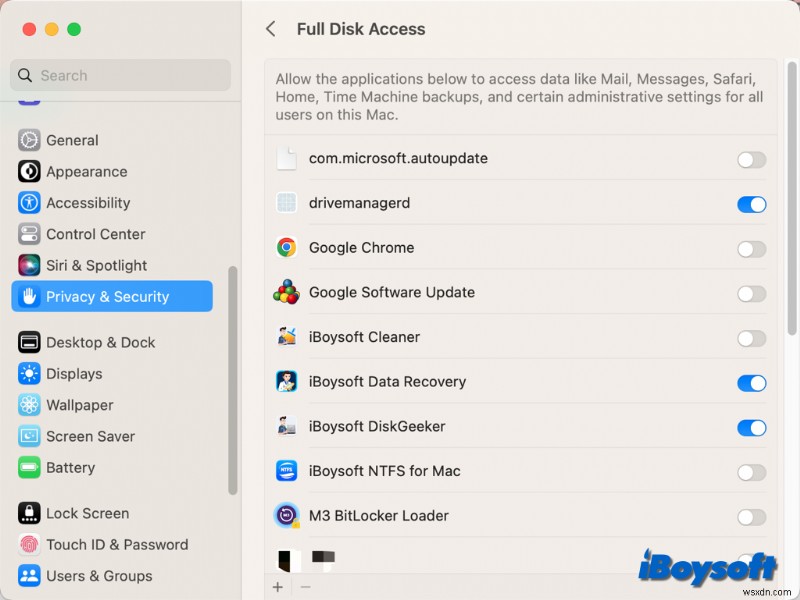800x600 pixels.
Task: Select the Desktop & Dock label
Action: (x=101, y=342)
